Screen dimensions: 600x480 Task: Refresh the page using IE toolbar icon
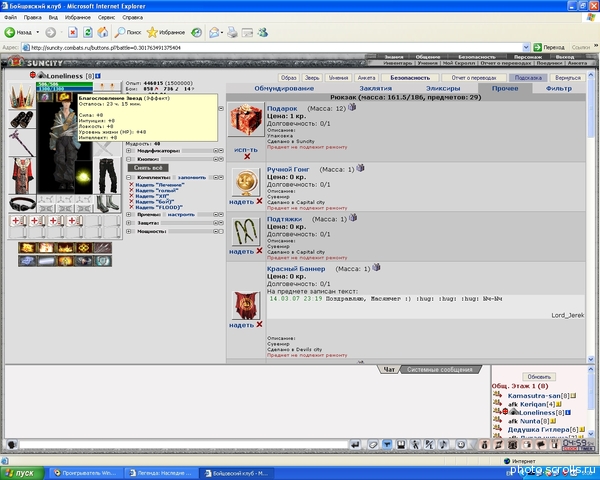click(88, 33)
